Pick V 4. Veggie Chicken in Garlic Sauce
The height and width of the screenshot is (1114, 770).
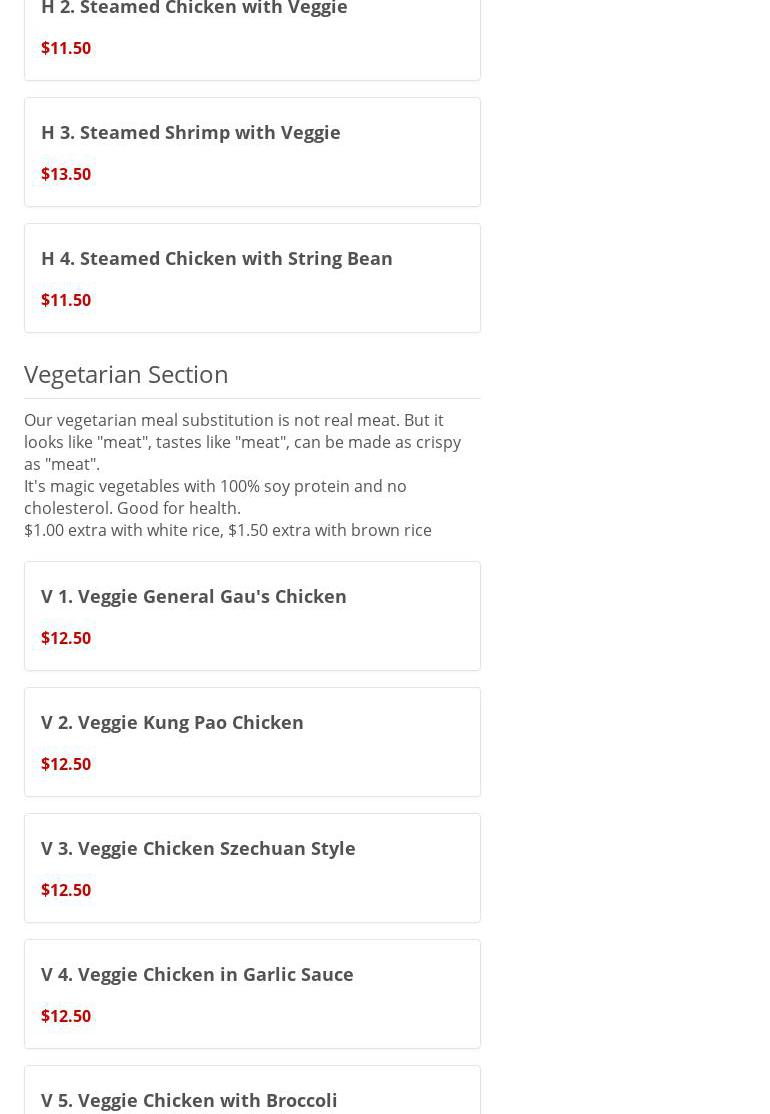point(197,974)
